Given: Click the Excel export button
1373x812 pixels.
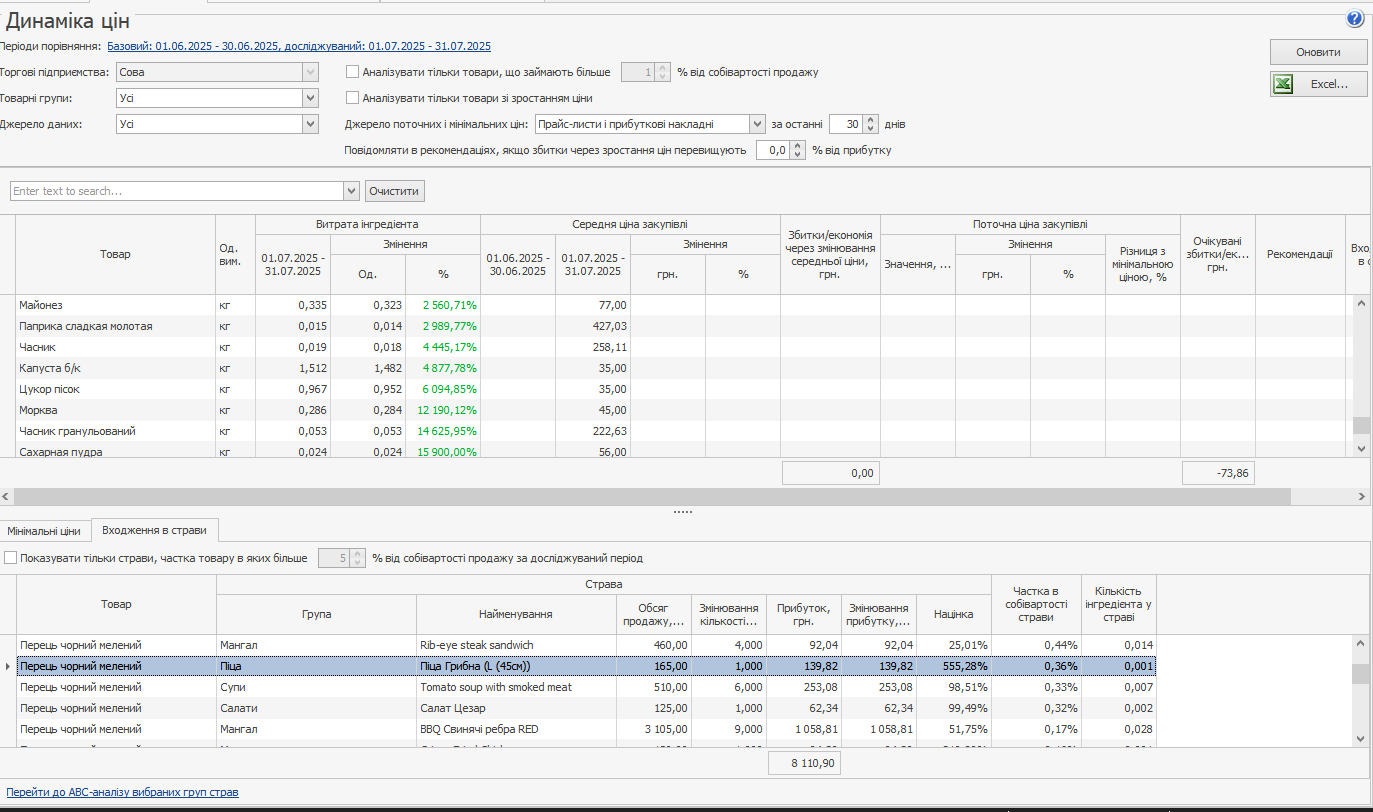Looking at the screenshot, I should click(1319, 84).
